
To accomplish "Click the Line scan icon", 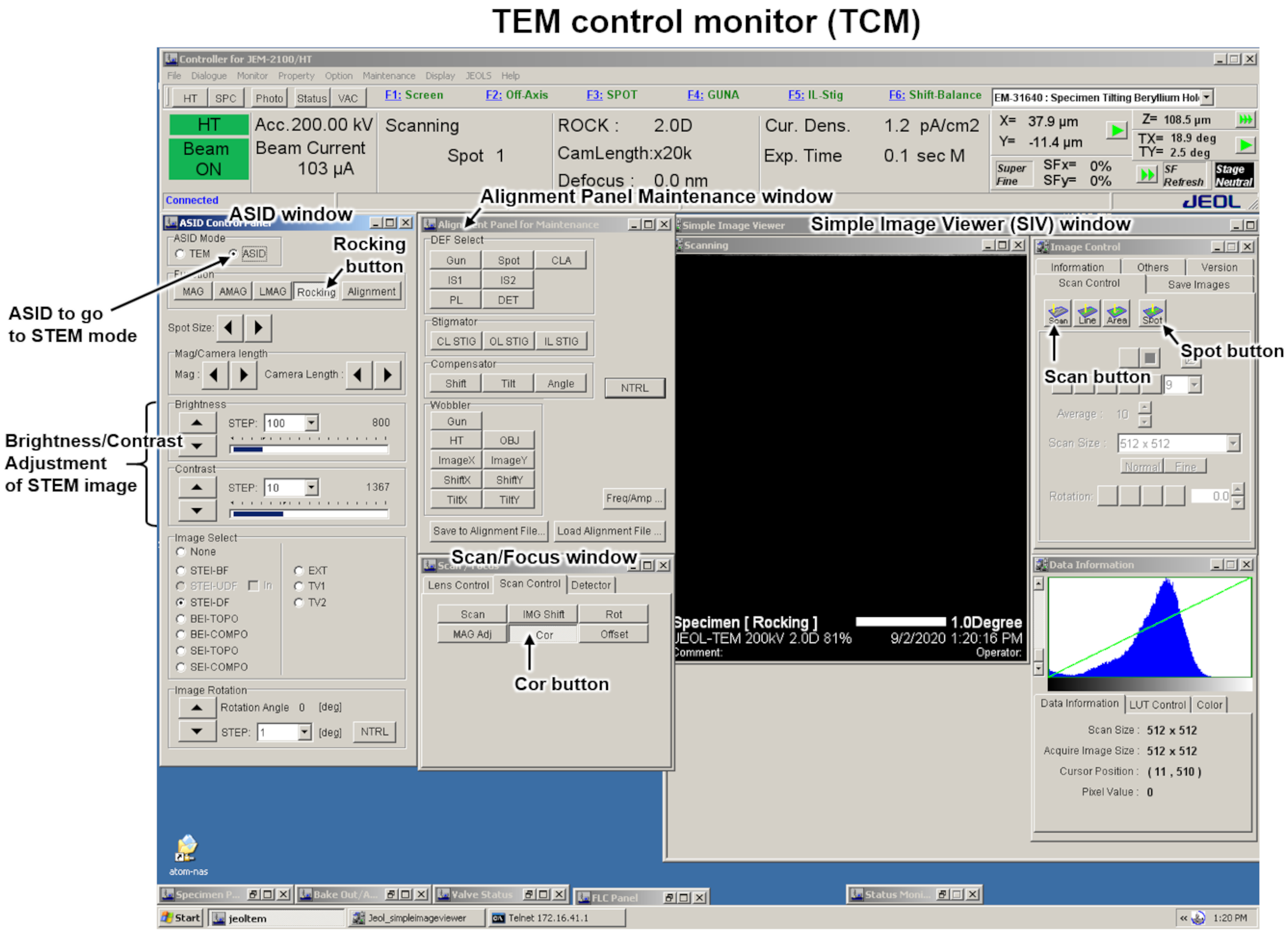I will [1087, 313].
